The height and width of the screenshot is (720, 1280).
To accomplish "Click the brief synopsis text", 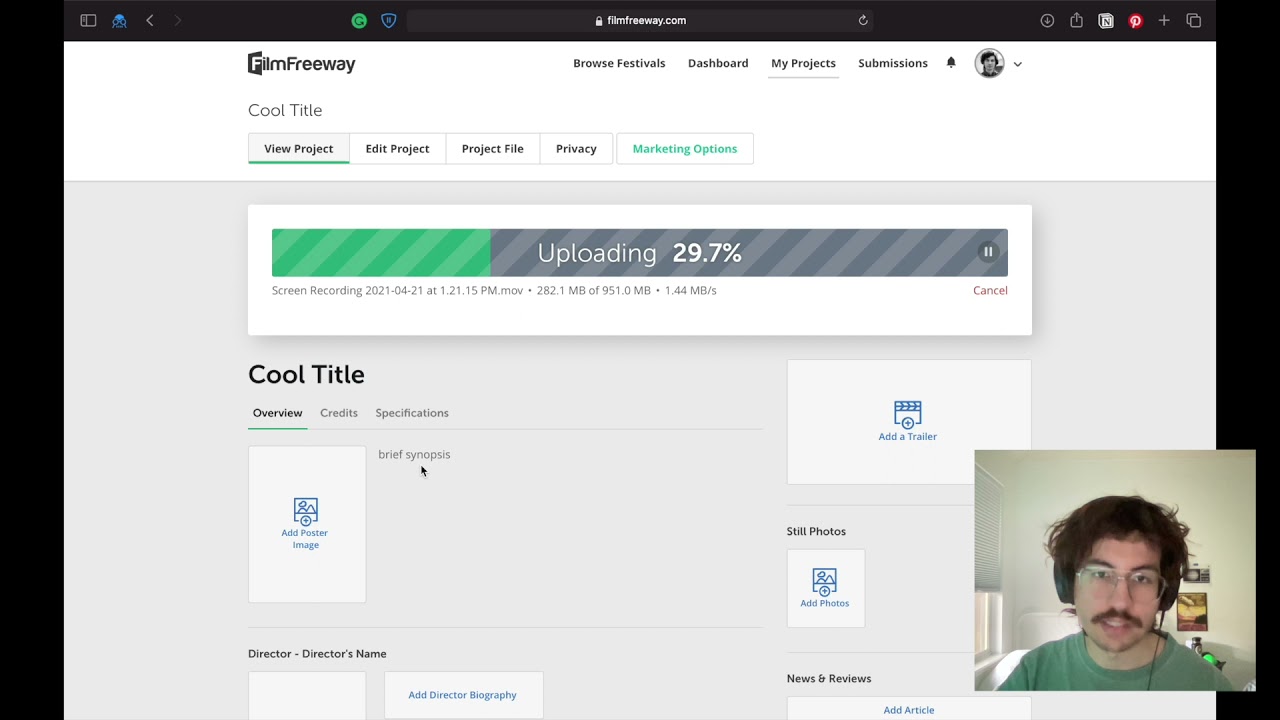I will point(414,454).
